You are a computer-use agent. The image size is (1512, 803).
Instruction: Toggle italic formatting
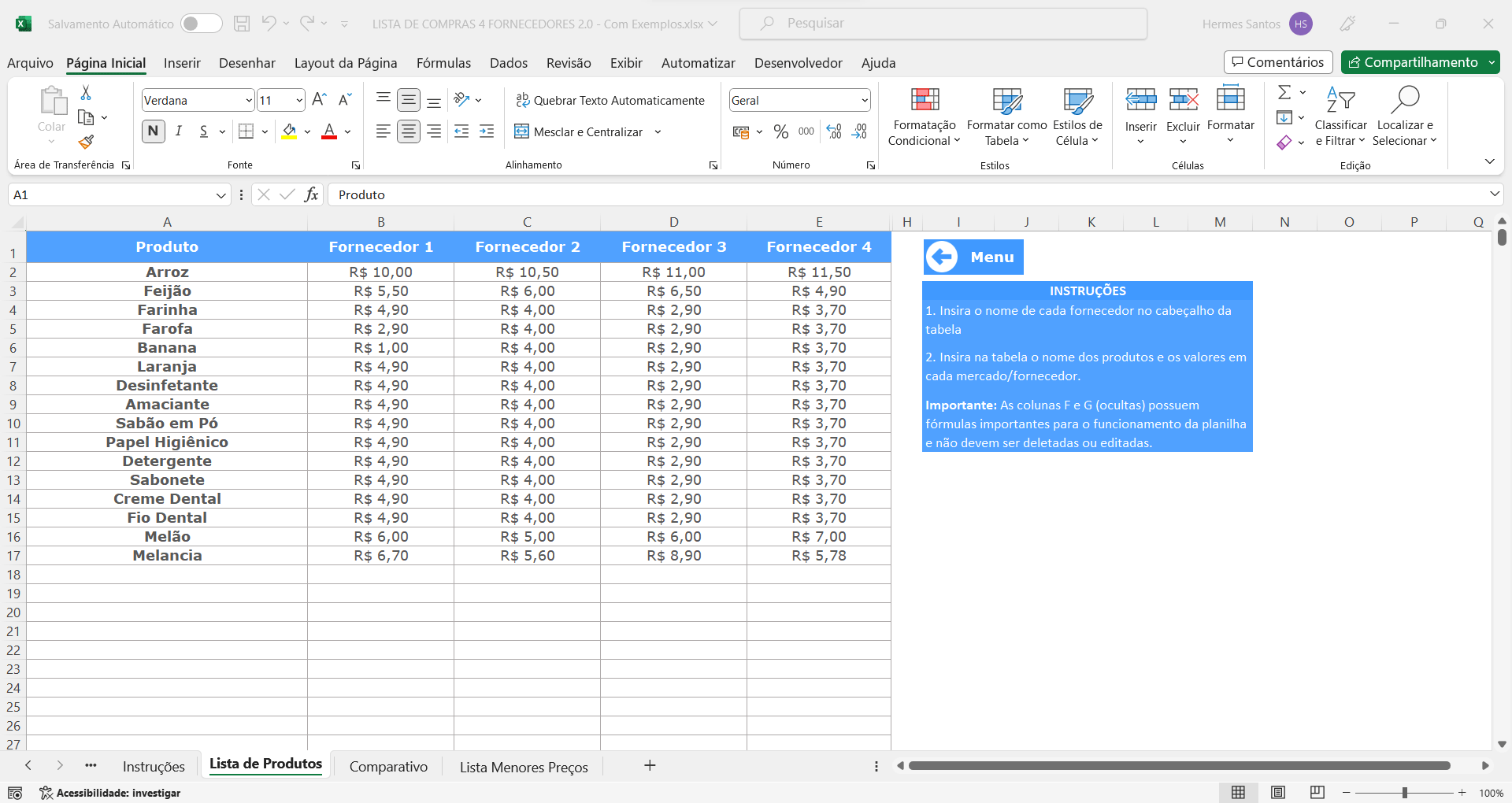pyautogui.click(x=179, y=131)
